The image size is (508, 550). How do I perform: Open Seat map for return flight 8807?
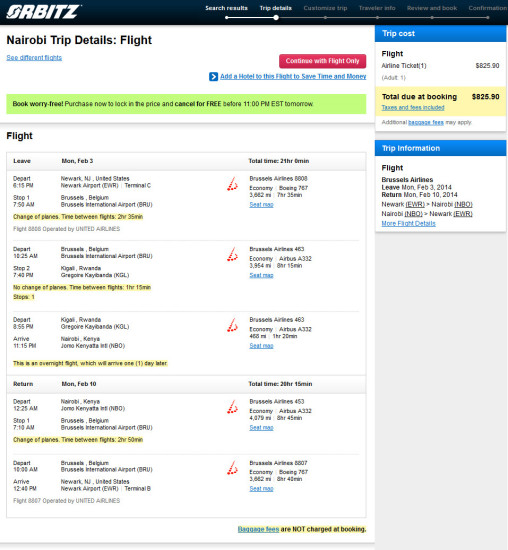tap(261, 488)
